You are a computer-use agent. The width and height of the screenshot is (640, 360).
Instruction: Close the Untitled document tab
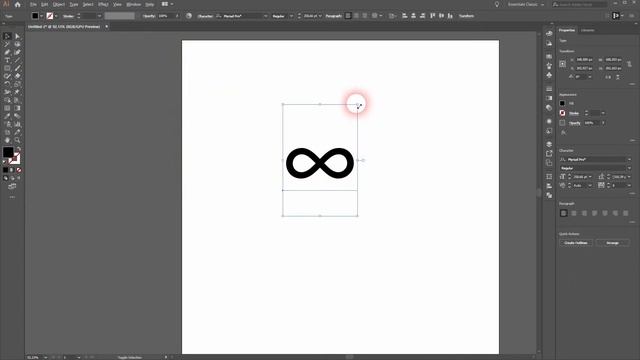coord(107,27)
